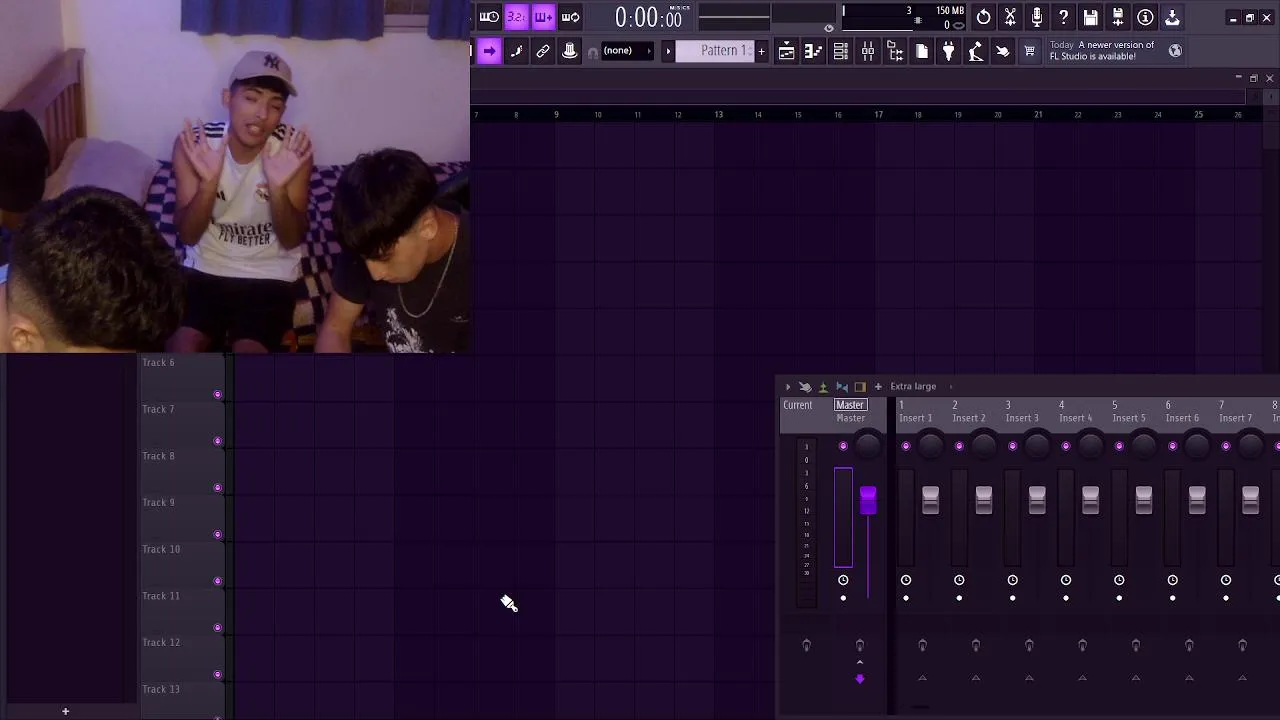Open the Browser view icon
This screenshot has width=1280, height=720.
[895, 51]
